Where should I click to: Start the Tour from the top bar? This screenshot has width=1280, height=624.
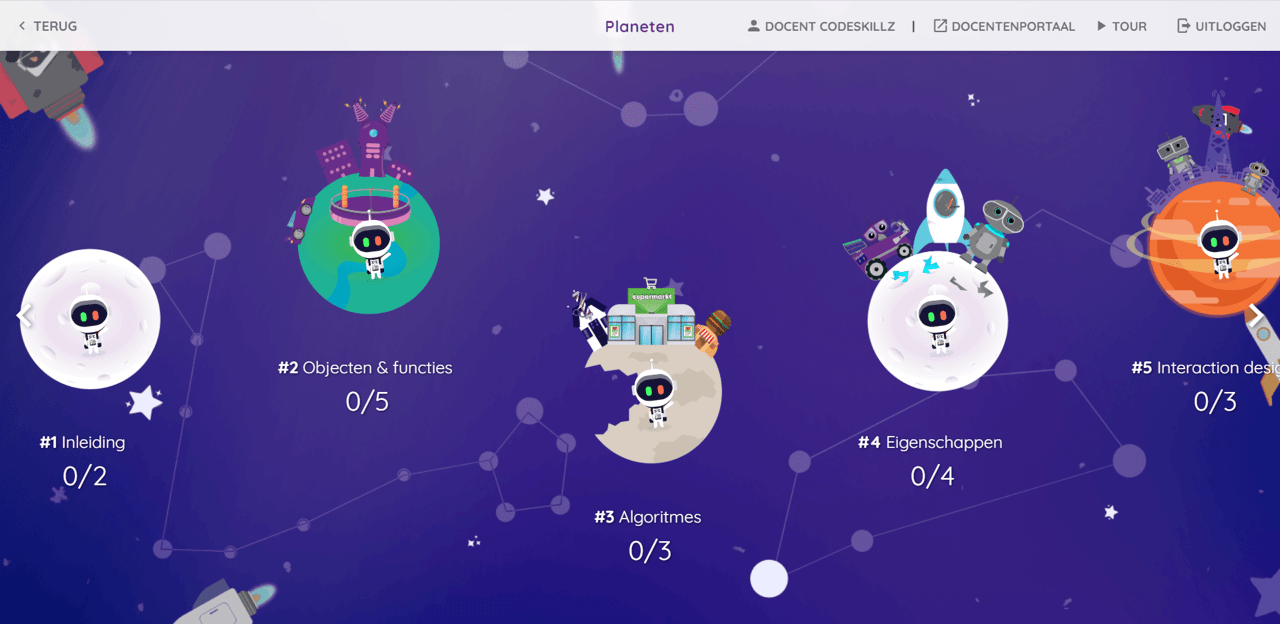pyautogui.click(x=1121, y=26)
